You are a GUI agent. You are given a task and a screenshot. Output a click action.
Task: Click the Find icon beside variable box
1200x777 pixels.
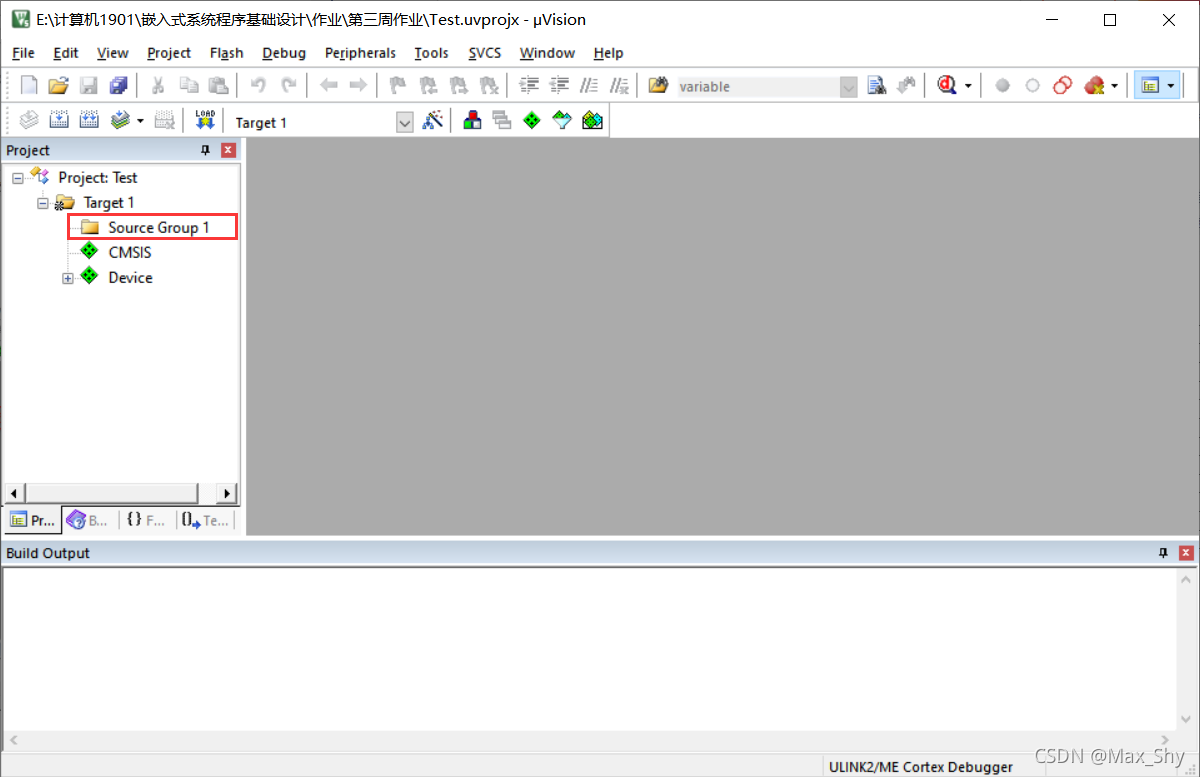tap(877, 86)
